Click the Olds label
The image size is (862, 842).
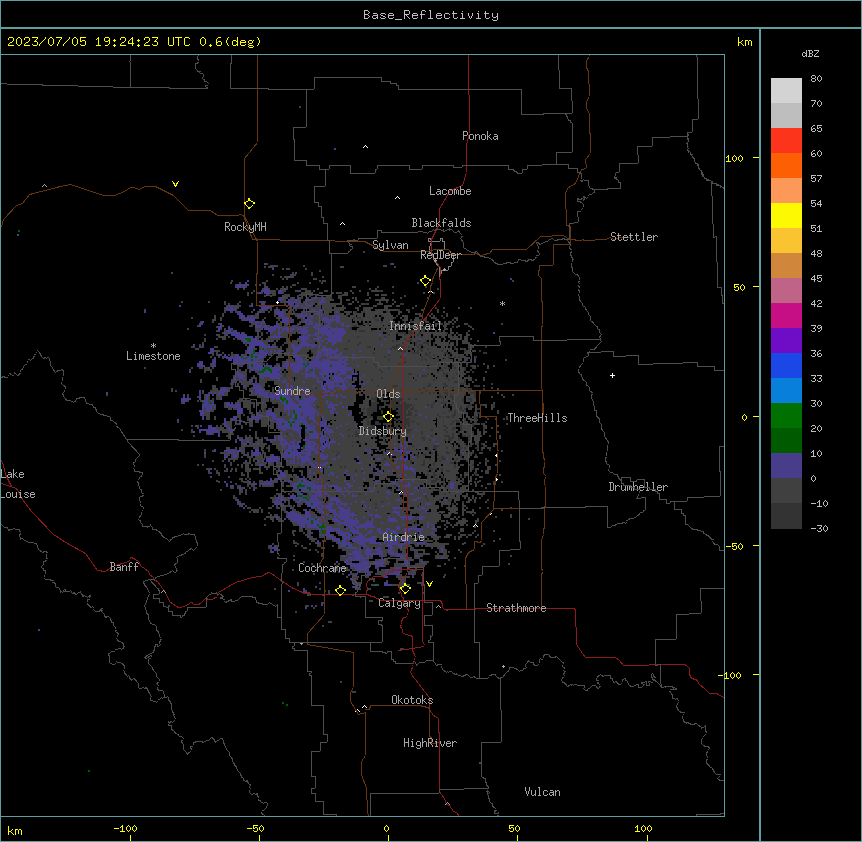click(x=388, y=394)
